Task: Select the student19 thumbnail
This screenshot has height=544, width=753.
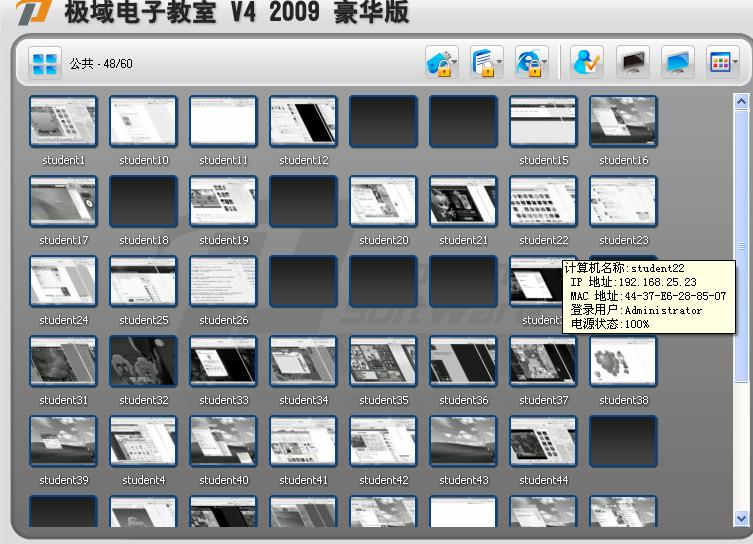Action: (x=223, y=201)
